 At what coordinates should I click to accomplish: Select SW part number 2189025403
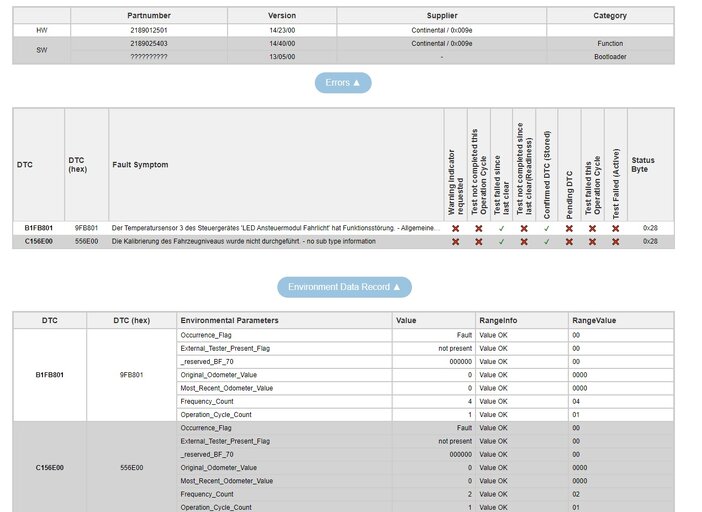(149, 43)
